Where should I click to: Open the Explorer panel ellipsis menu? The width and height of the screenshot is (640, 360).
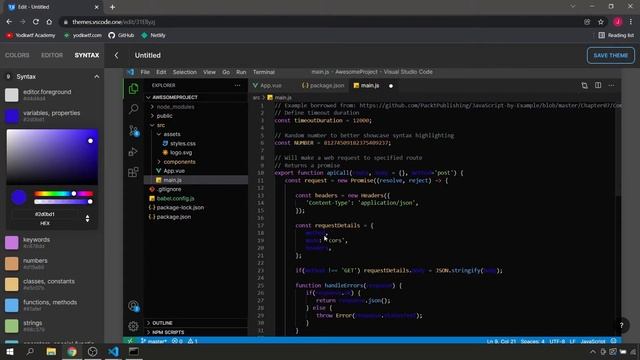(x=237, y=85)
